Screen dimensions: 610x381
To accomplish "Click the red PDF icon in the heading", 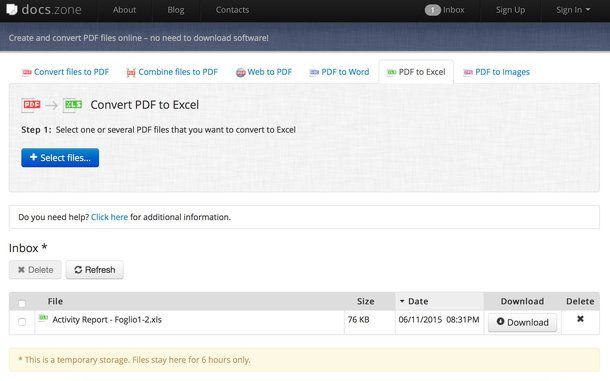I will click(31, 105).
